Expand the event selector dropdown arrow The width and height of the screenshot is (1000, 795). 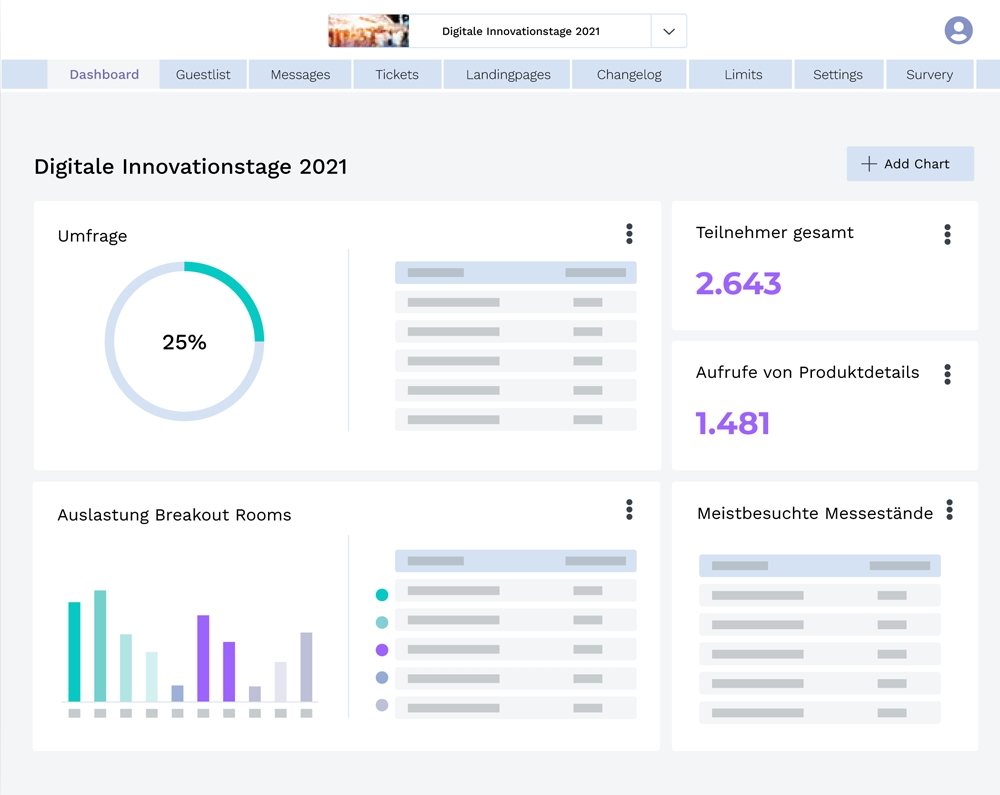coord(669,31)
